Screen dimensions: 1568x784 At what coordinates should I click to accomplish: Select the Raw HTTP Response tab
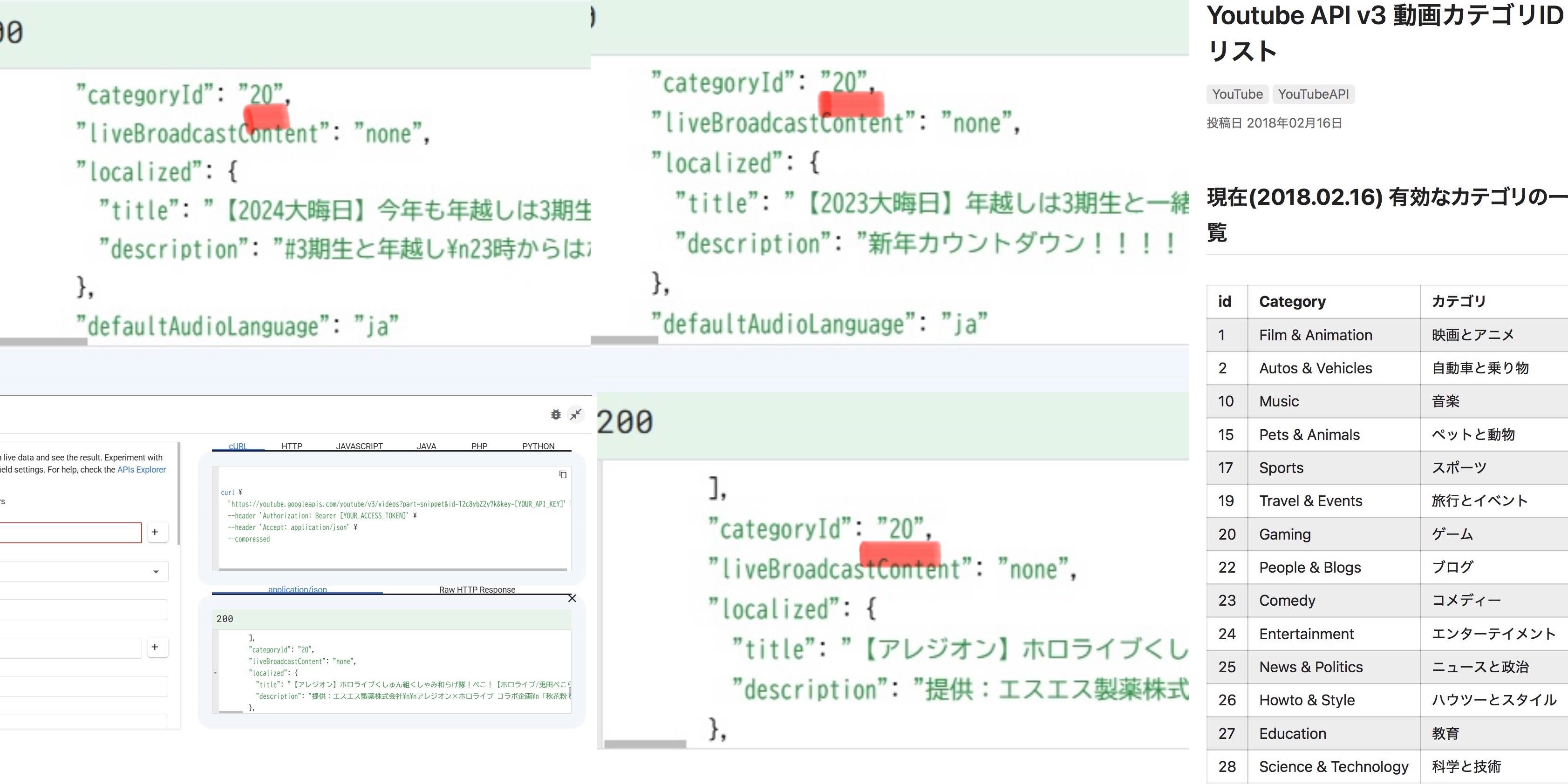[x=477, y=589]
